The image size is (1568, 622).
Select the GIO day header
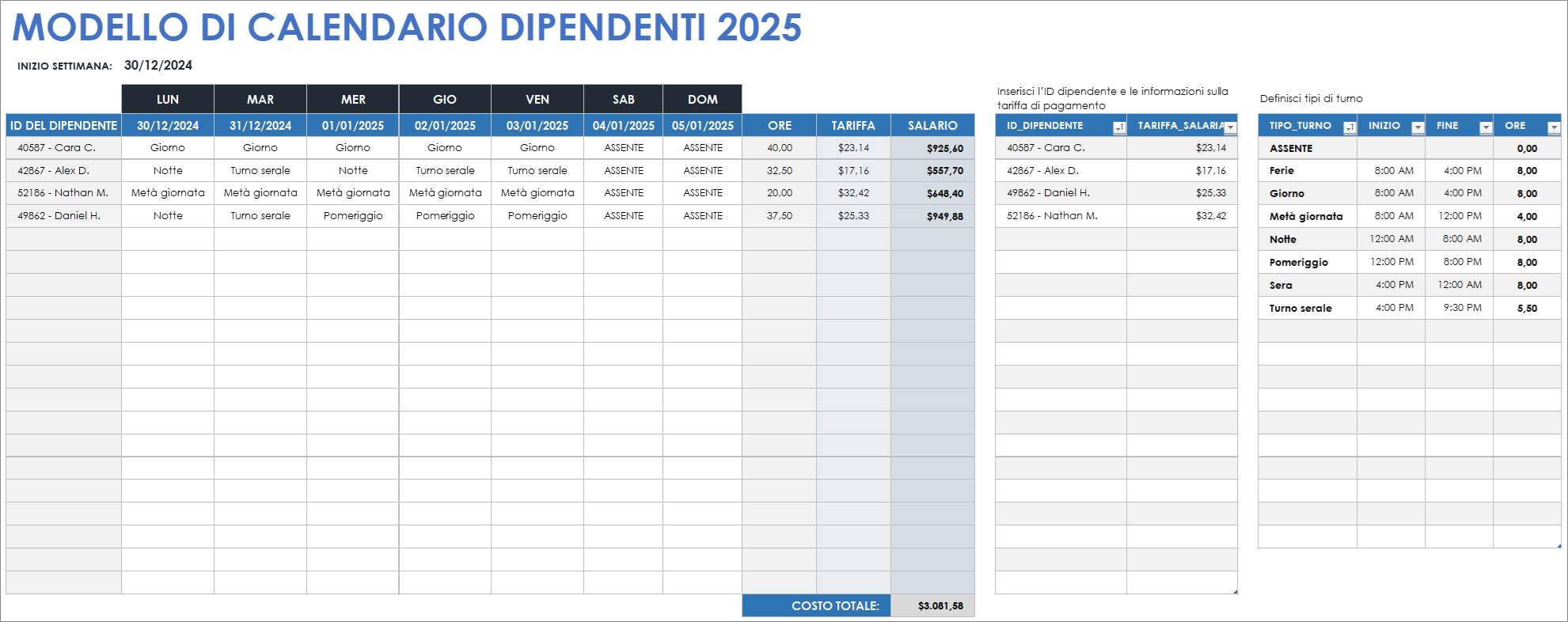(x=445, y=99)
